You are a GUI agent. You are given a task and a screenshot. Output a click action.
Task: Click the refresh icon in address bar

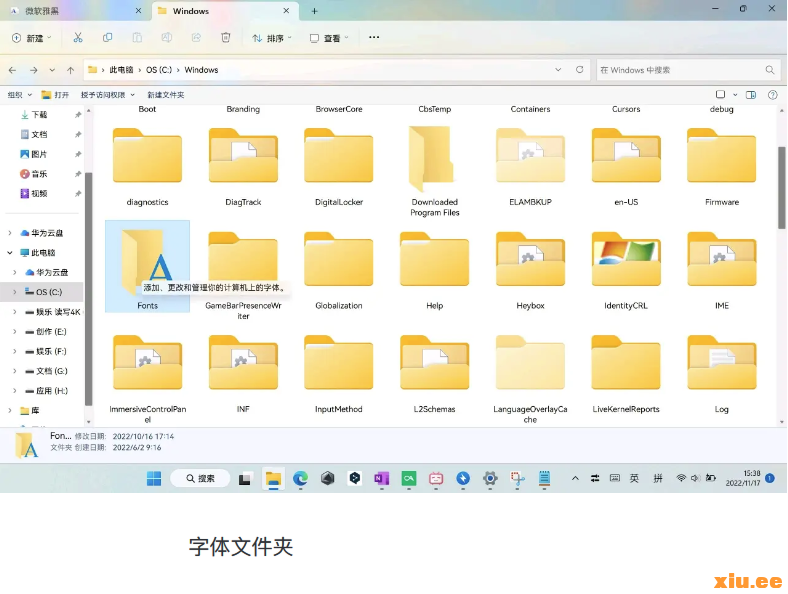click(580, 70)
